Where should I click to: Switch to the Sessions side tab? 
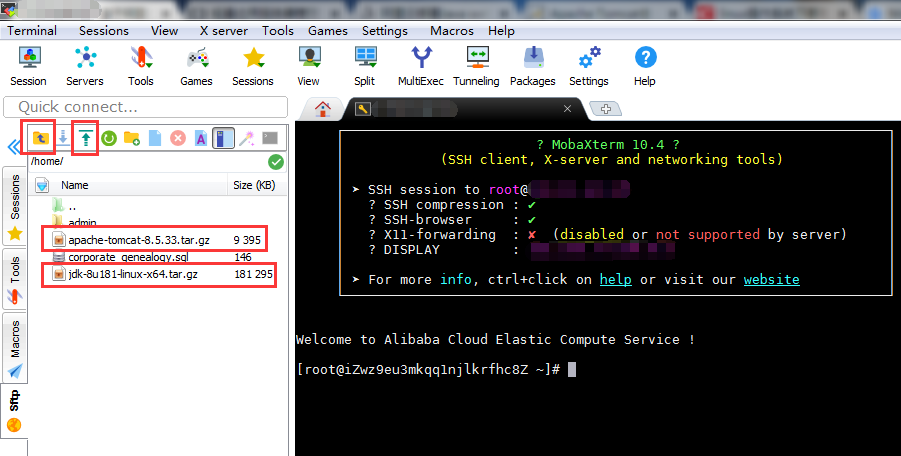[x=15, y=206]
